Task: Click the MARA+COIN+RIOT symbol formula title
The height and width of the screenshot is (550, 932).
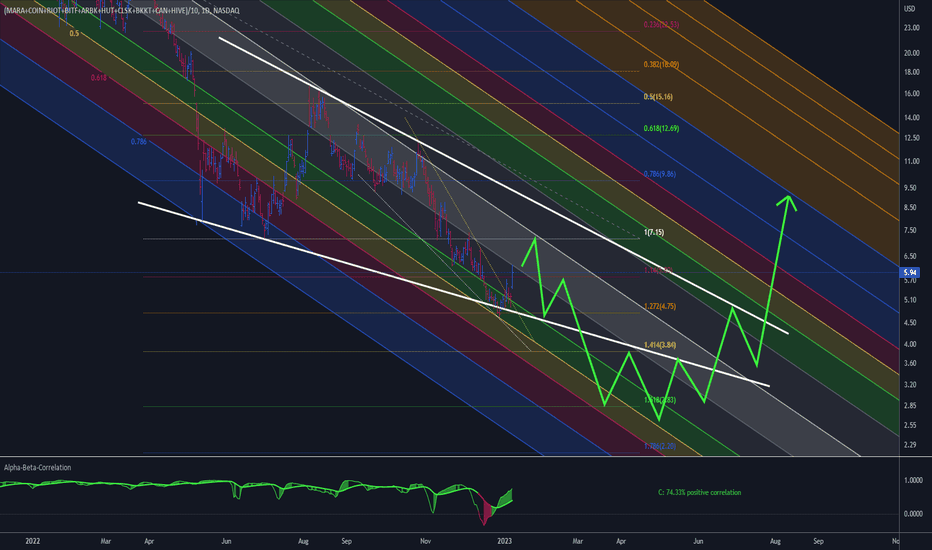Action: point(121,11)
